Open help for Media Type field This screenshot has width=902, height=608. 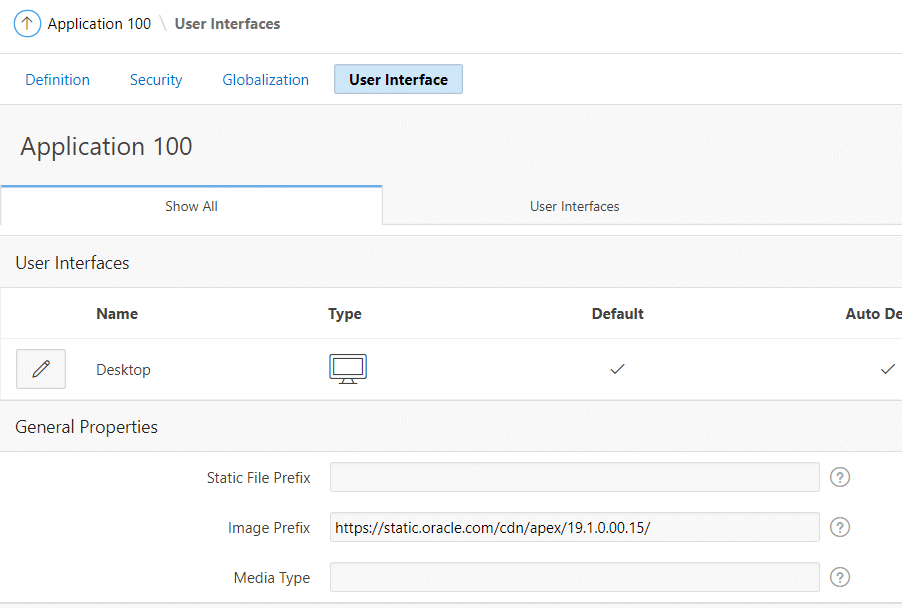click(840, 577)
